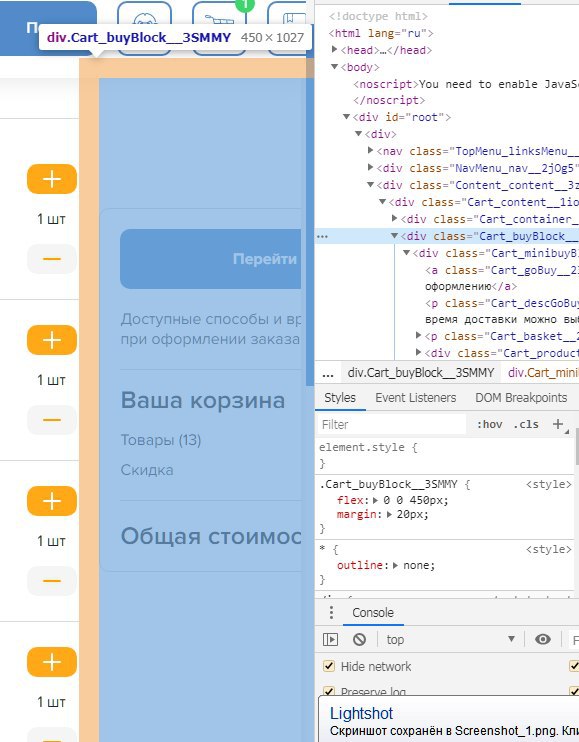579x742 pixels.
Task: Click the Товары (13) line
Action: pos(161,440)
